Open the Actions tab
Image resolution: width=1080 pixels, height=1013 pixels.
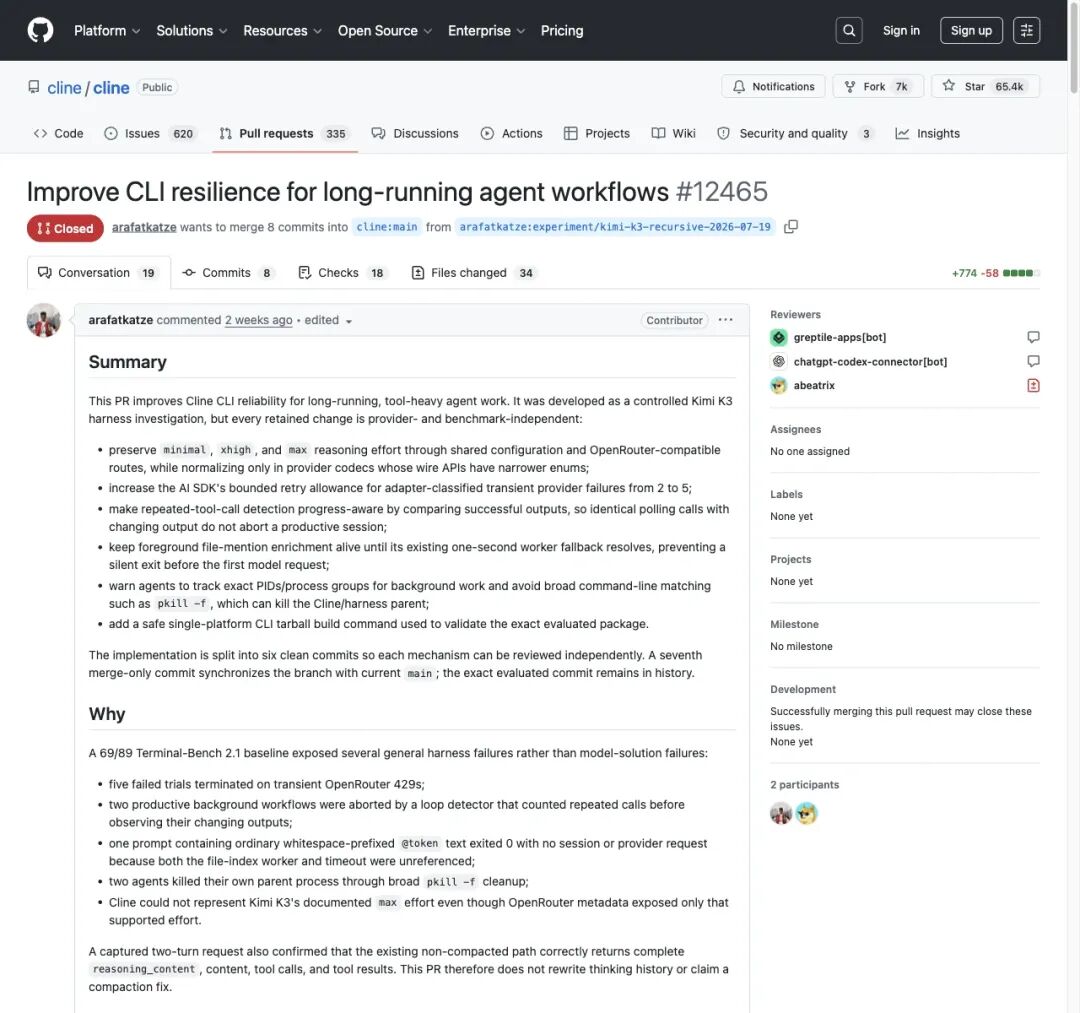(511, 133)
